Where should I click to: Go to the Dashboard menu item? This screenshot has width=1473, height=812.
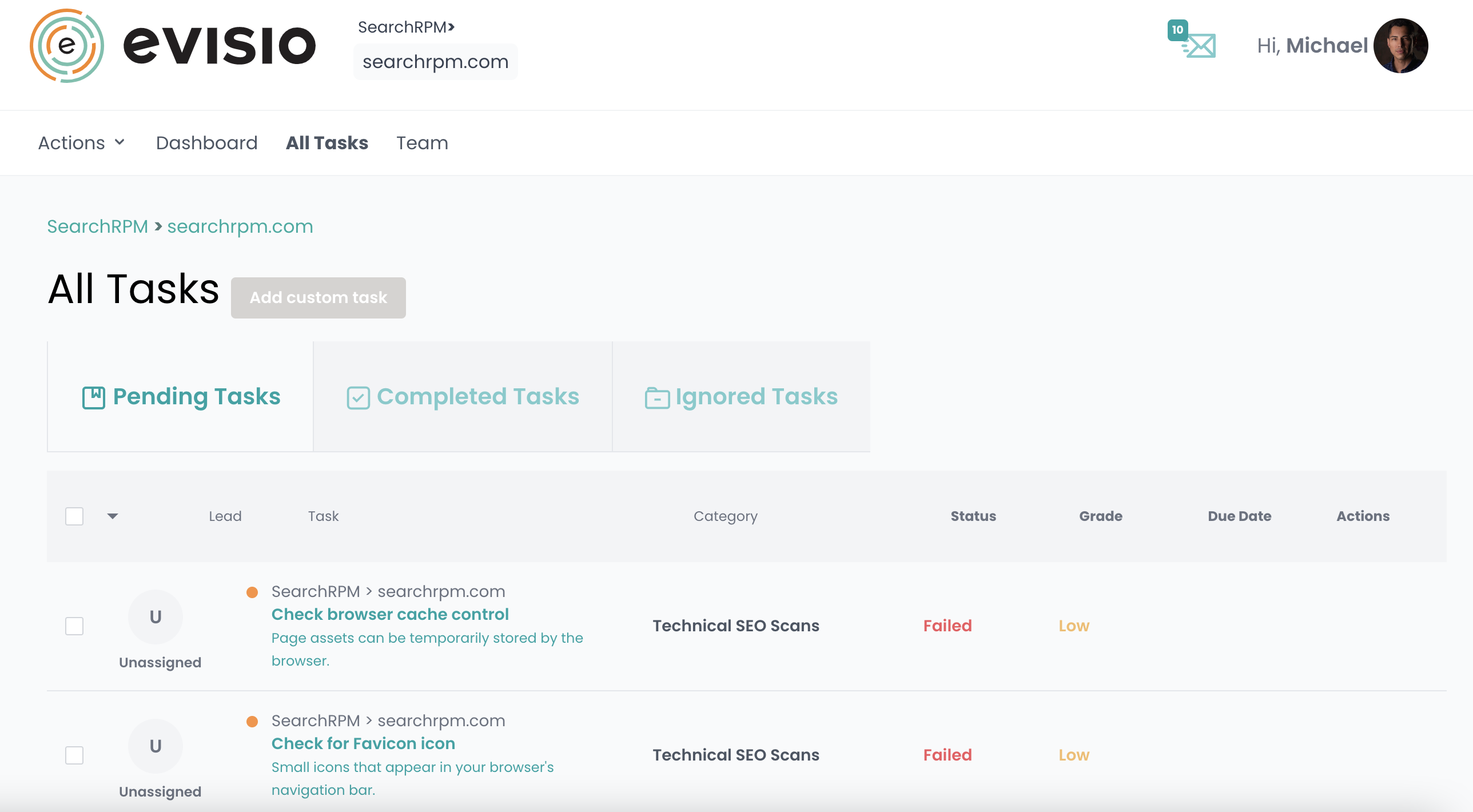206,143
